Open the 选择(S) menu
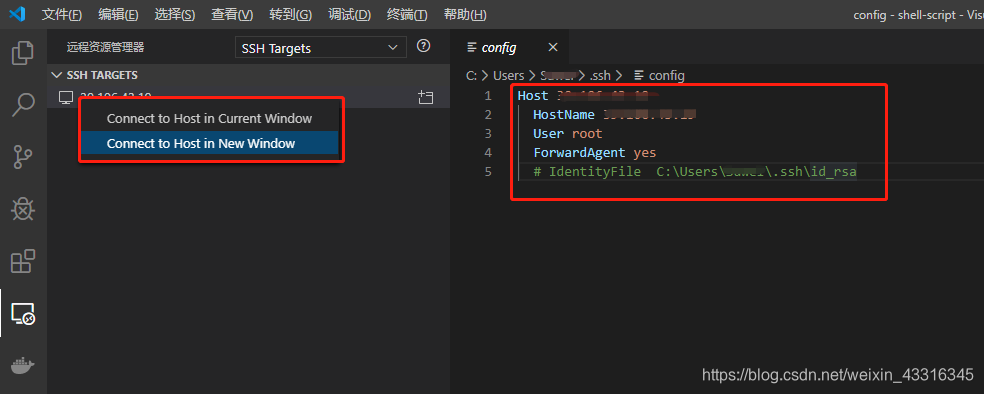Image resolution: width=984 pixels, height=394 pixels. click(174, 14)
